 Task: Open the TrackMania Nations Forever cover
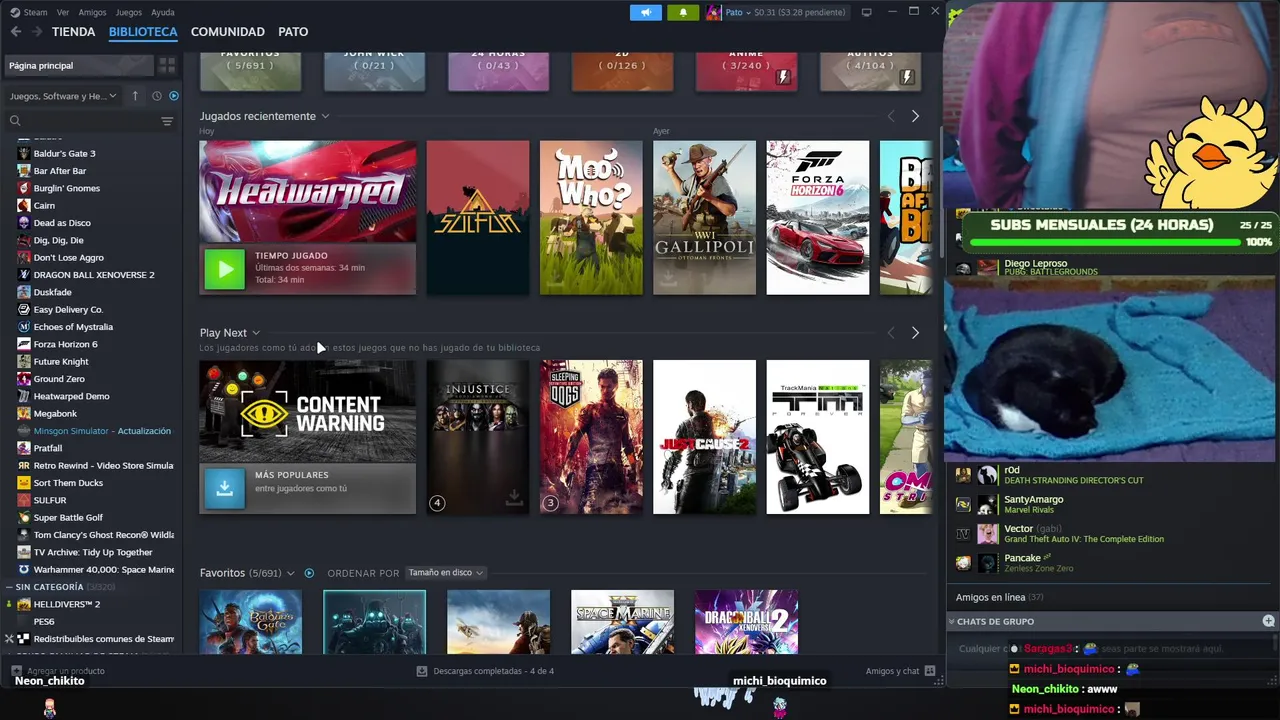[x=818, y=437]
